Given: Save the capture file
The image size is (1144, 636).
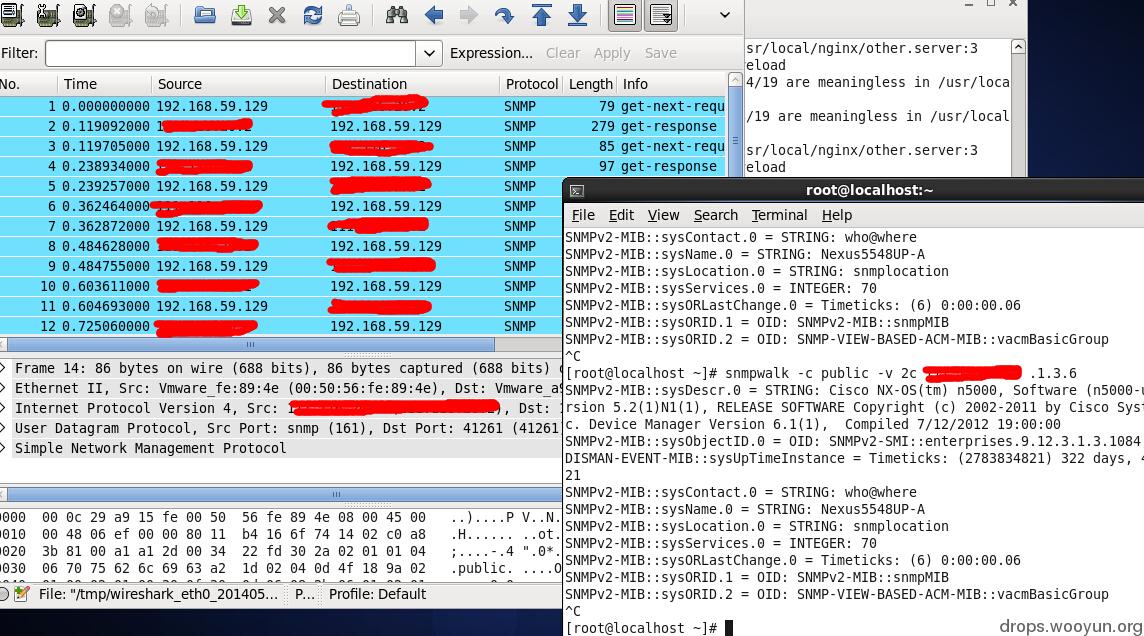Looking at the screenshot, I should click(241, 15).
